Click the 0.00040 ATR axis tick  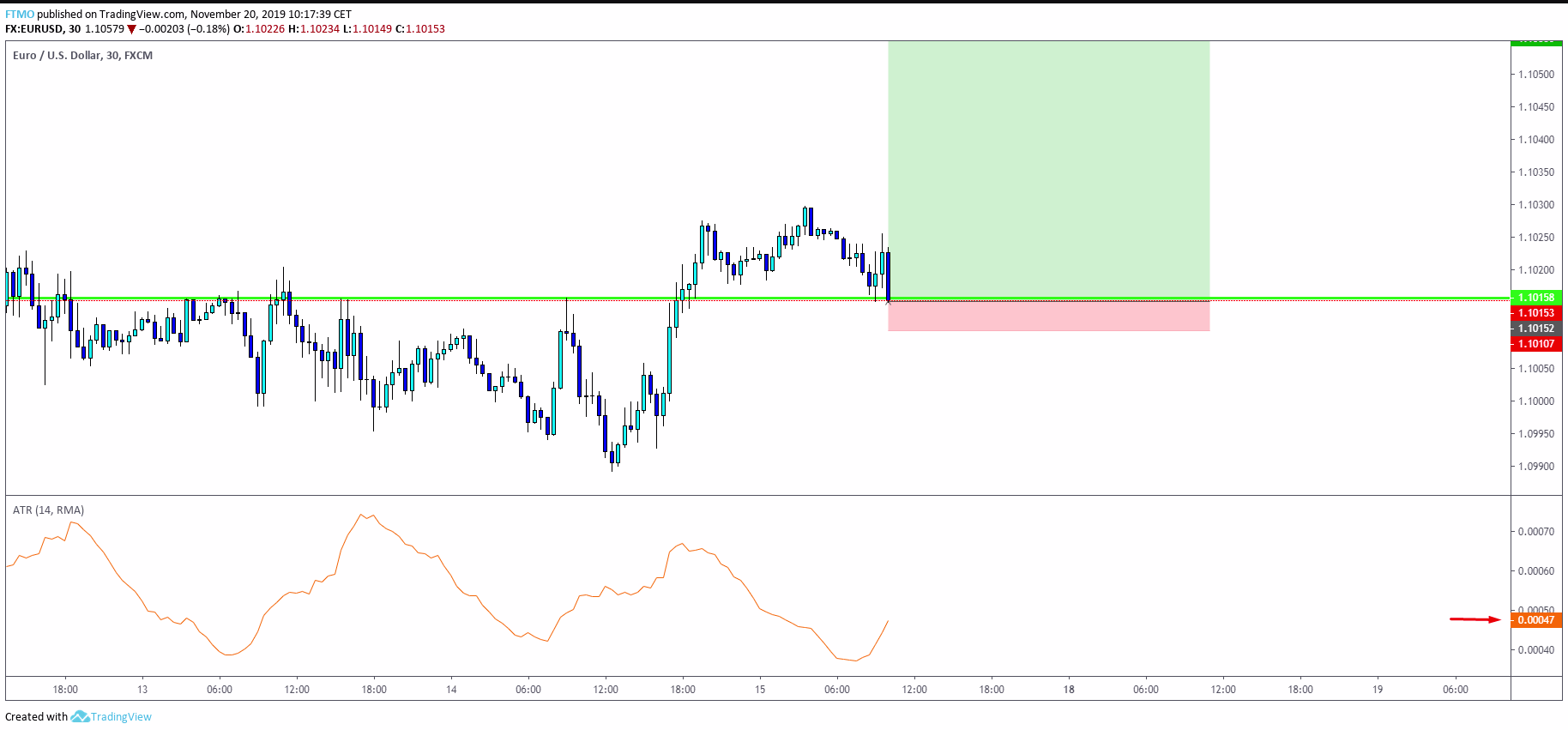tap(1535, 650)
